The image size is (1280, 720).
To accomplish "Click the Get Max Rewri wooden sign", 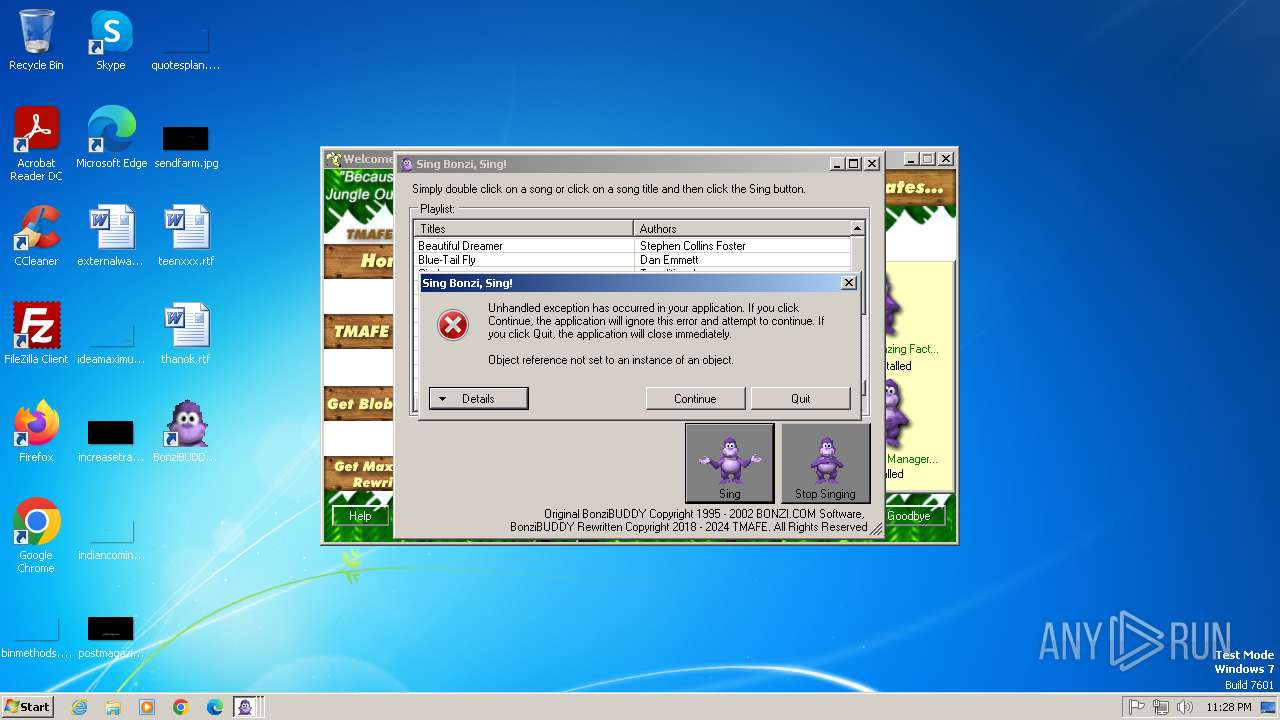I will pos(358,474).
